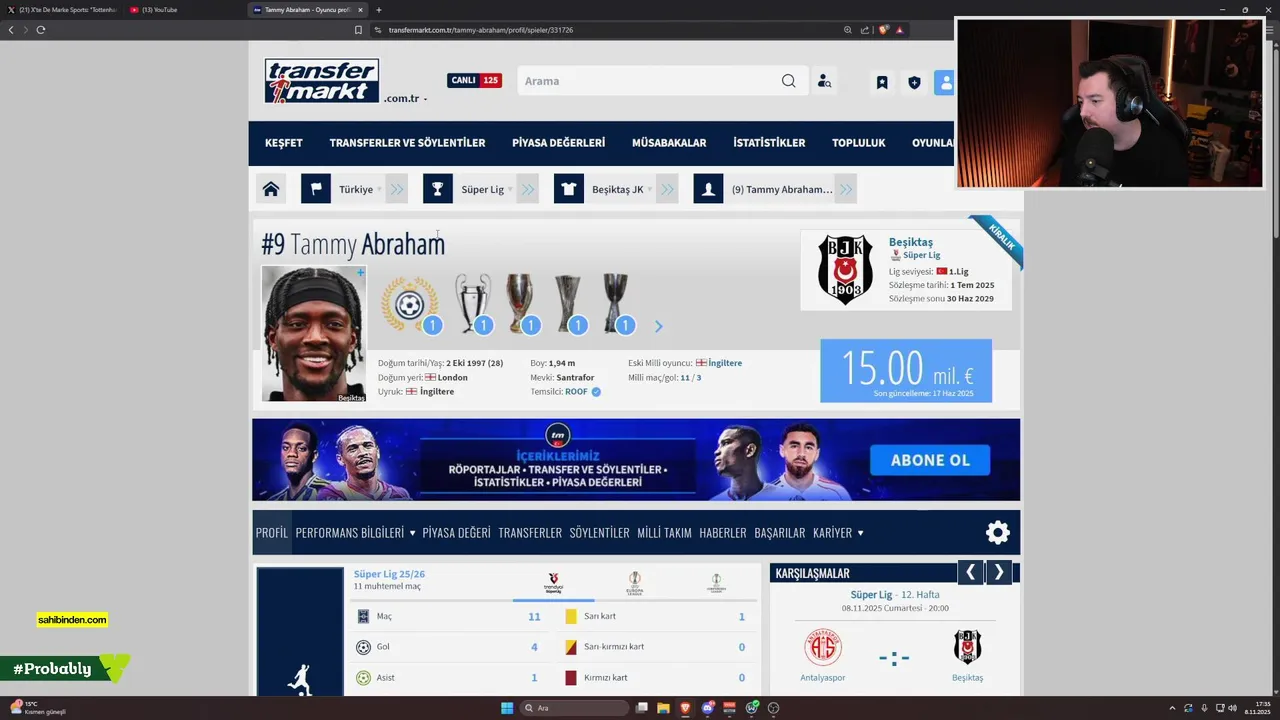Click the flag icon beside Türkiye
1280x720 pixels.
316,189
